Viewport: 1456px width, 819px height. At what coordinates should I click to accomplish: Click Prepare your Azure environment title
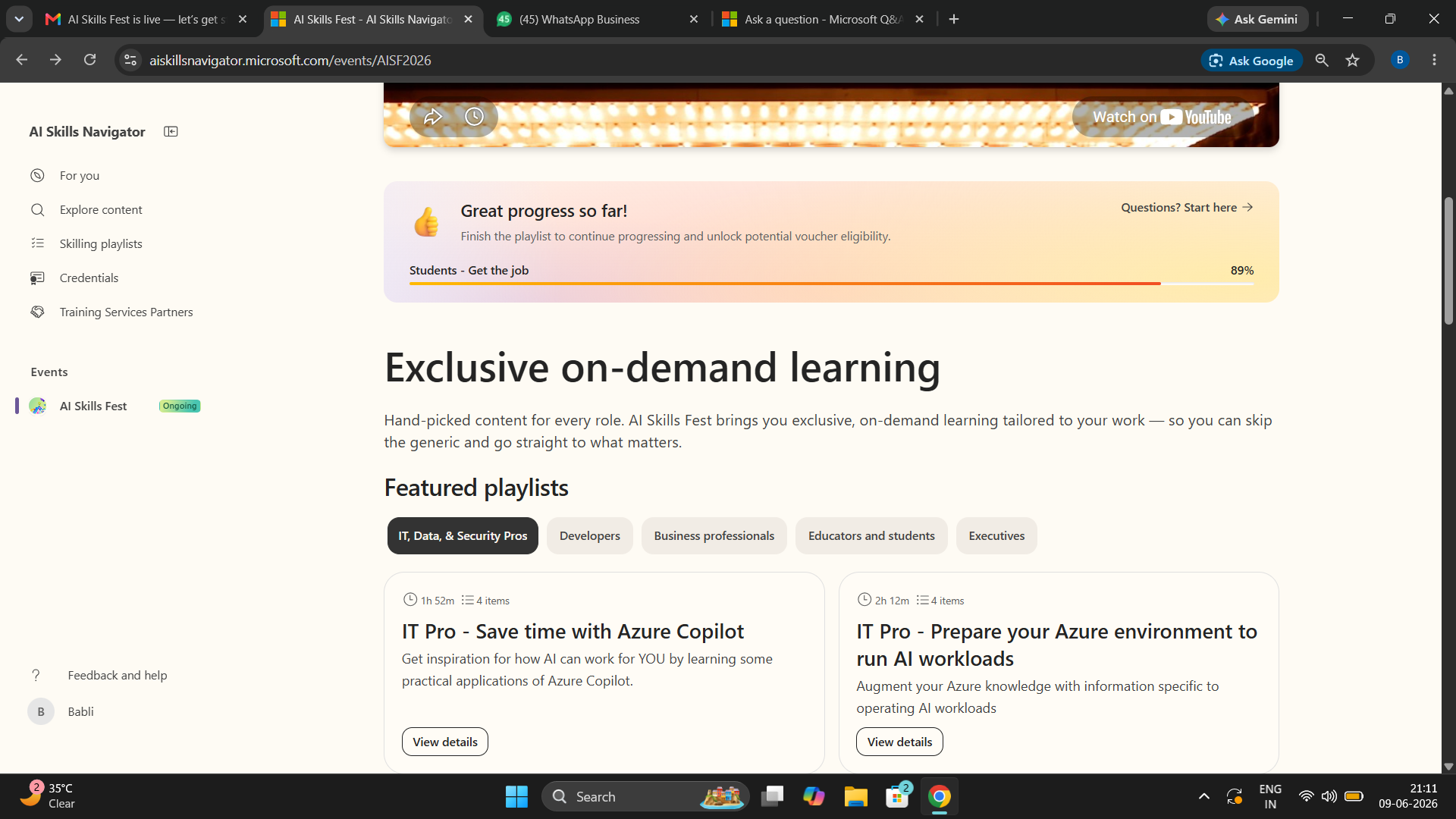coord(1057,645)
